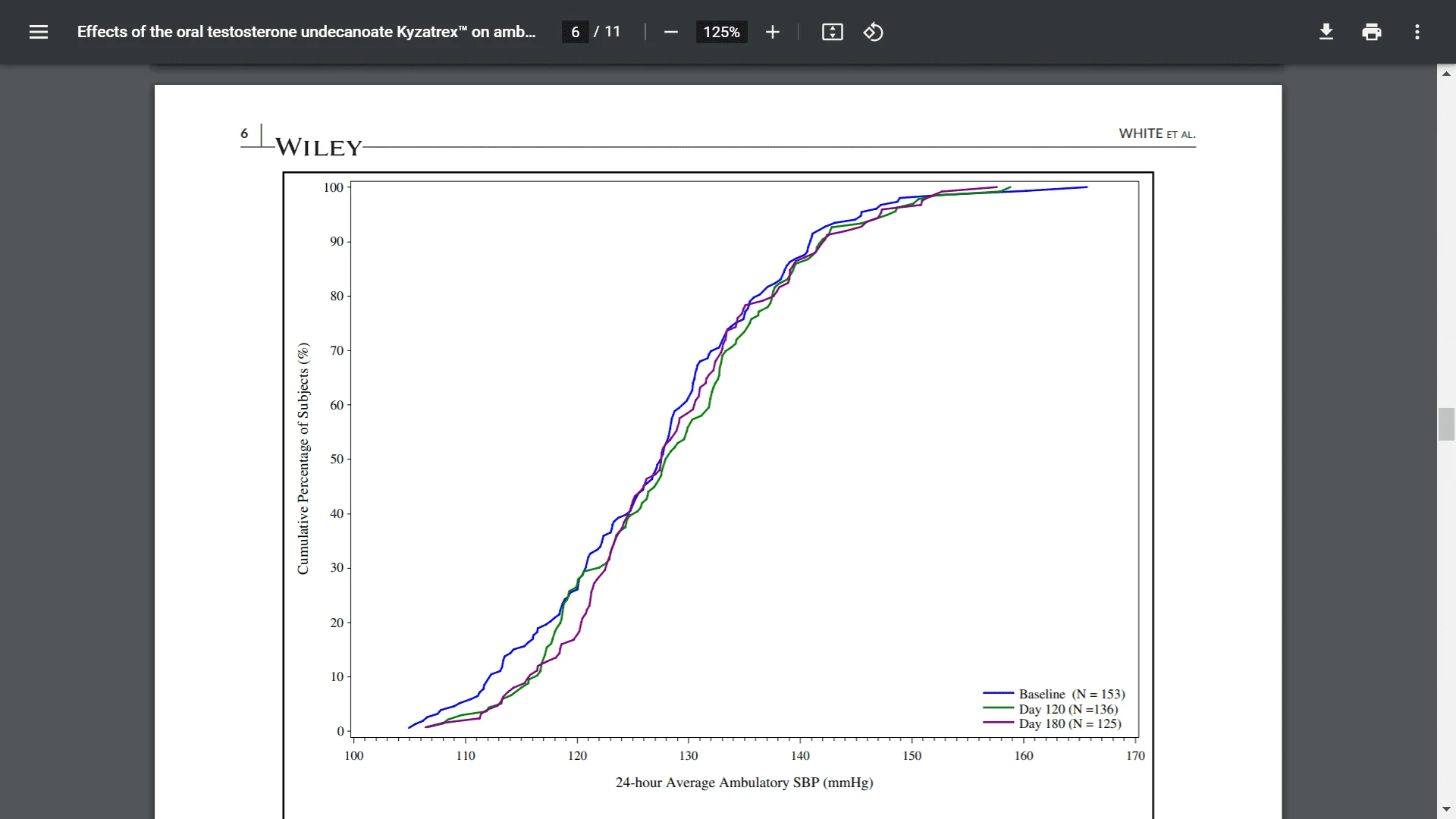This screenshot has width=1456, height=819.
Task: Click the 'WHITE ET AL.' header text
Action: [x=1157, y=133]
